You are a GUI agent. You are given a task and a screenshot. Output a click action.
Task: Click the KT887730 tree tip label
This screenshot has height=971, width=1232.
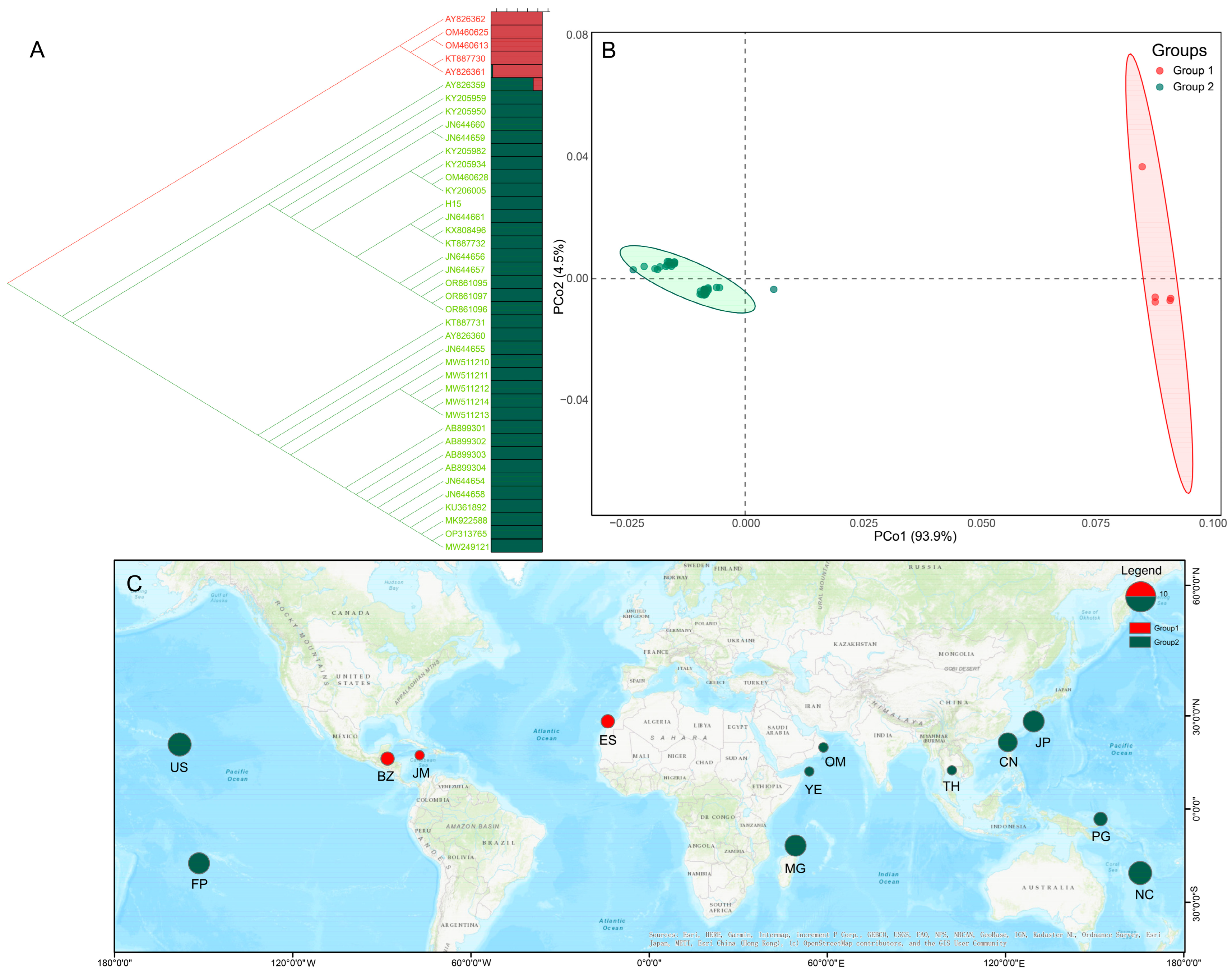[465, 59]
